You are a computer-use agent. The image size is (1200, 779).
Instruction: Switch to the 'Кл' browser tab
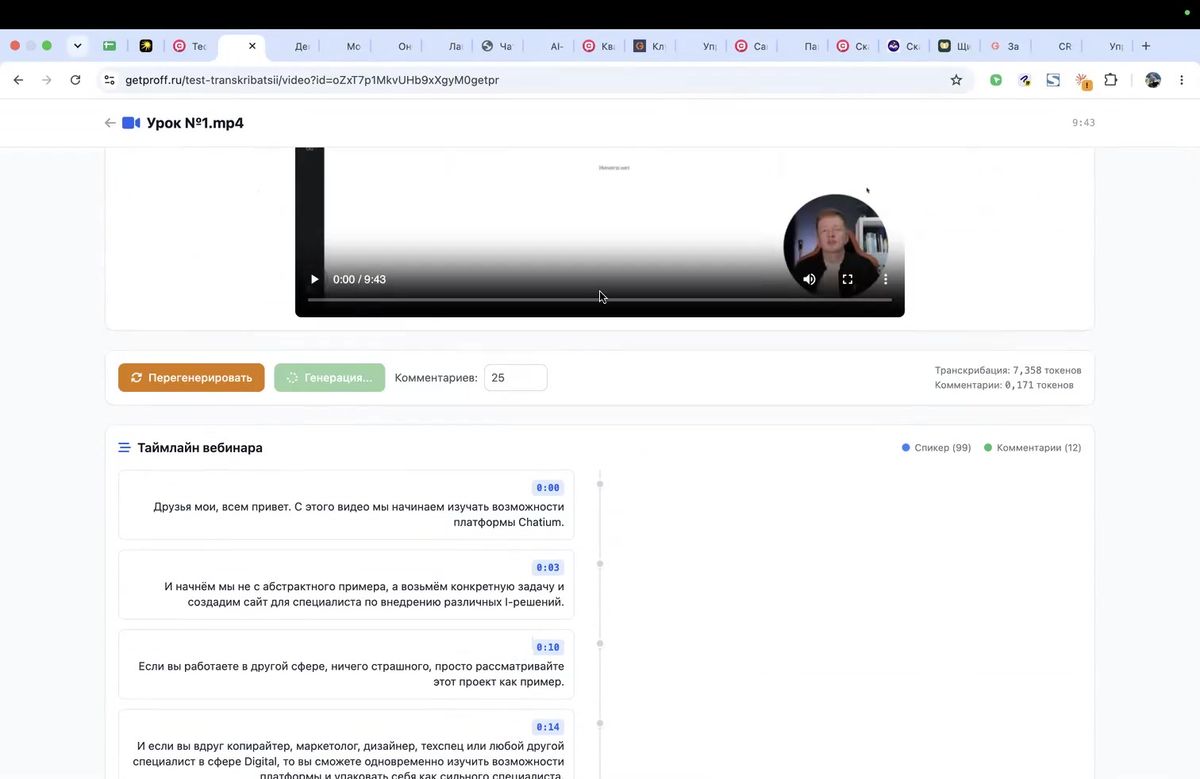650,46
